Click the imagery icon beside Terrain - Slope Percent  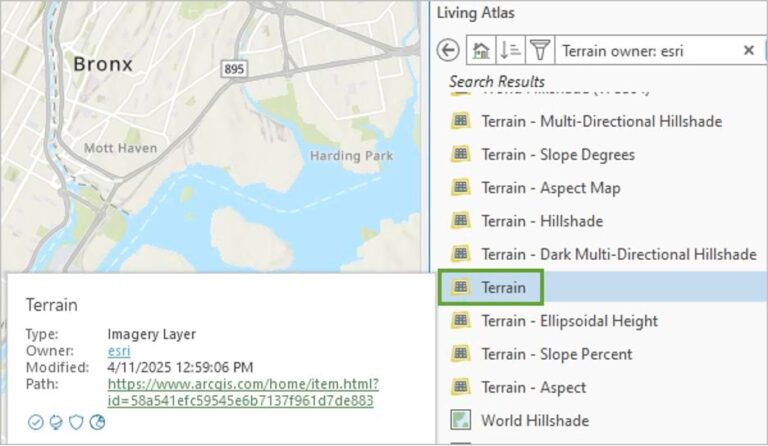tap(460, 353)
